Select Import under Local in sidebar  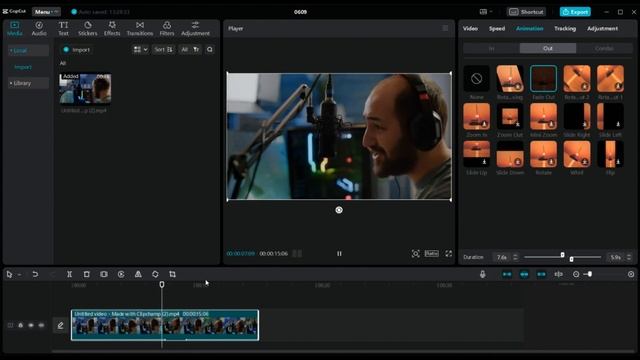(x=23, y=67)
